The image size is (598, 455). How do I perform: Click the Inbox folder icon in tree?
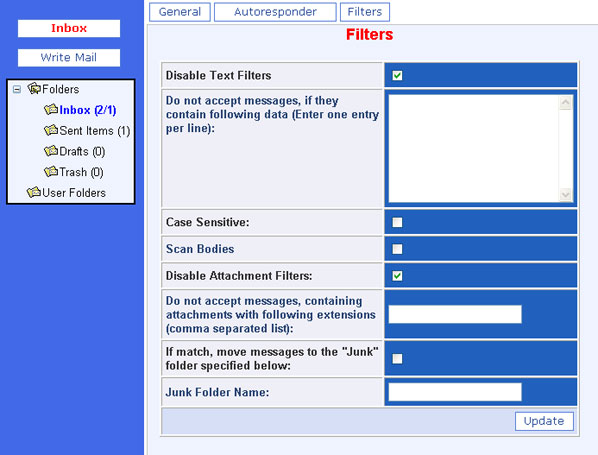[x=51, y=109]
